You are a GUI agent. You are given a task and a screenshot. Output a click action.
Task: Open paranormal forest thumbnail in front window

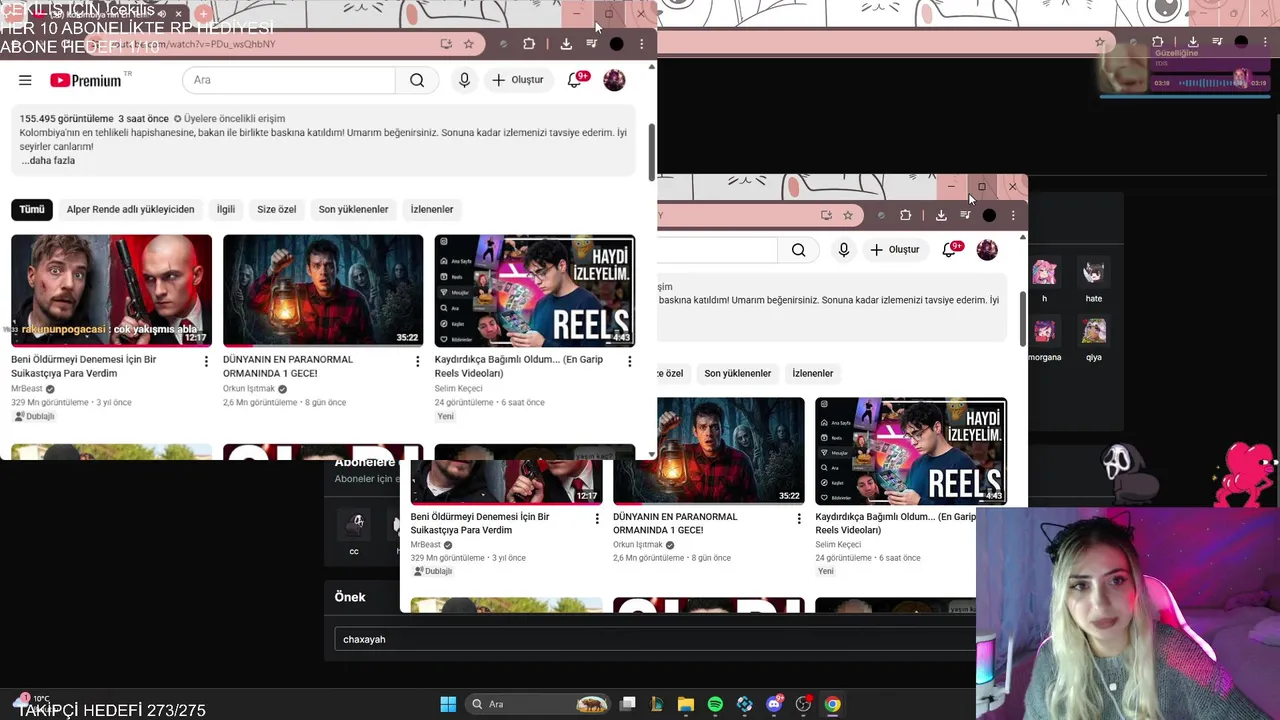[x=323, y=290]
